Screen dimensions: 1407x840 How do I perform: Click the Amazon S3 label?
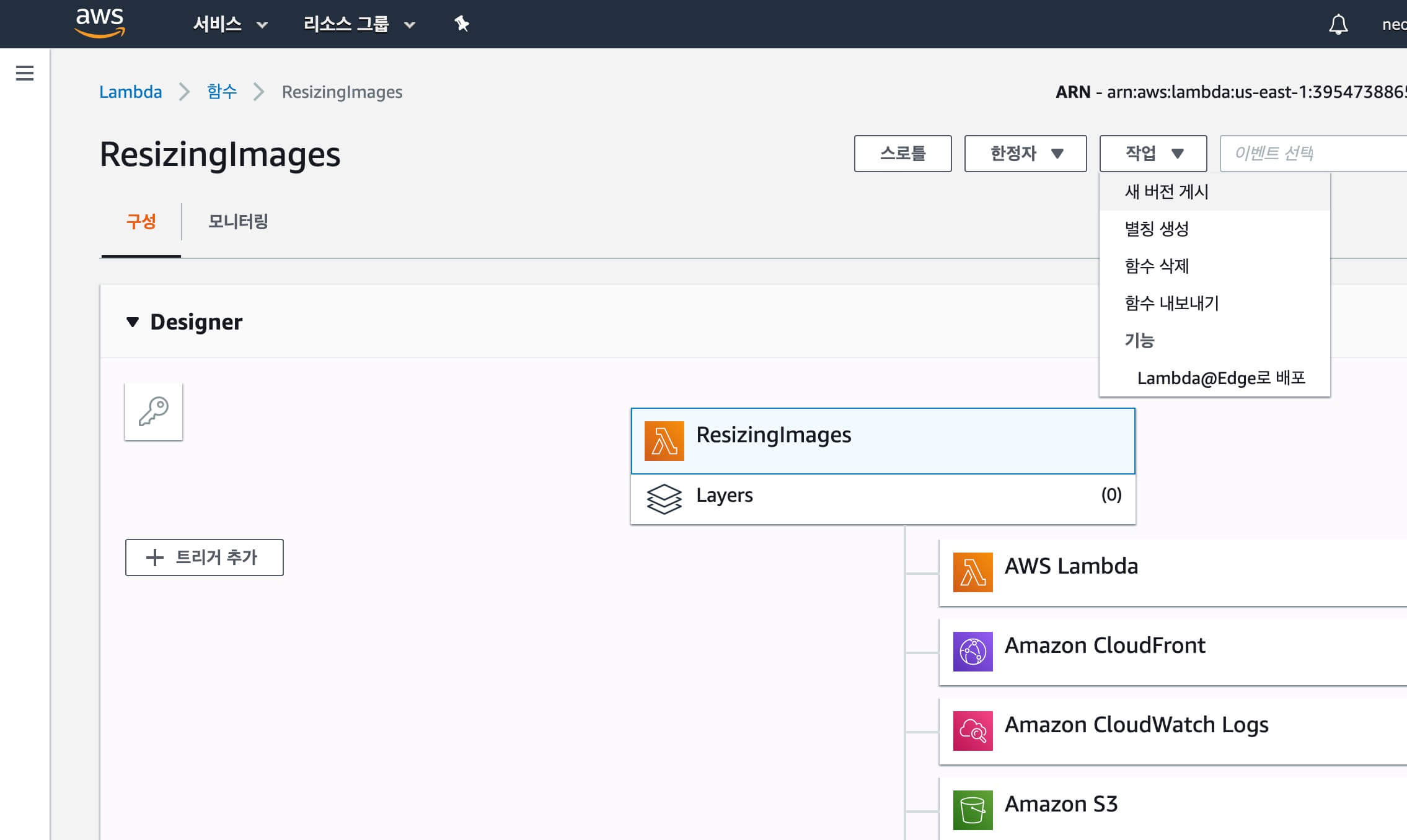[x=1061, y=804]
